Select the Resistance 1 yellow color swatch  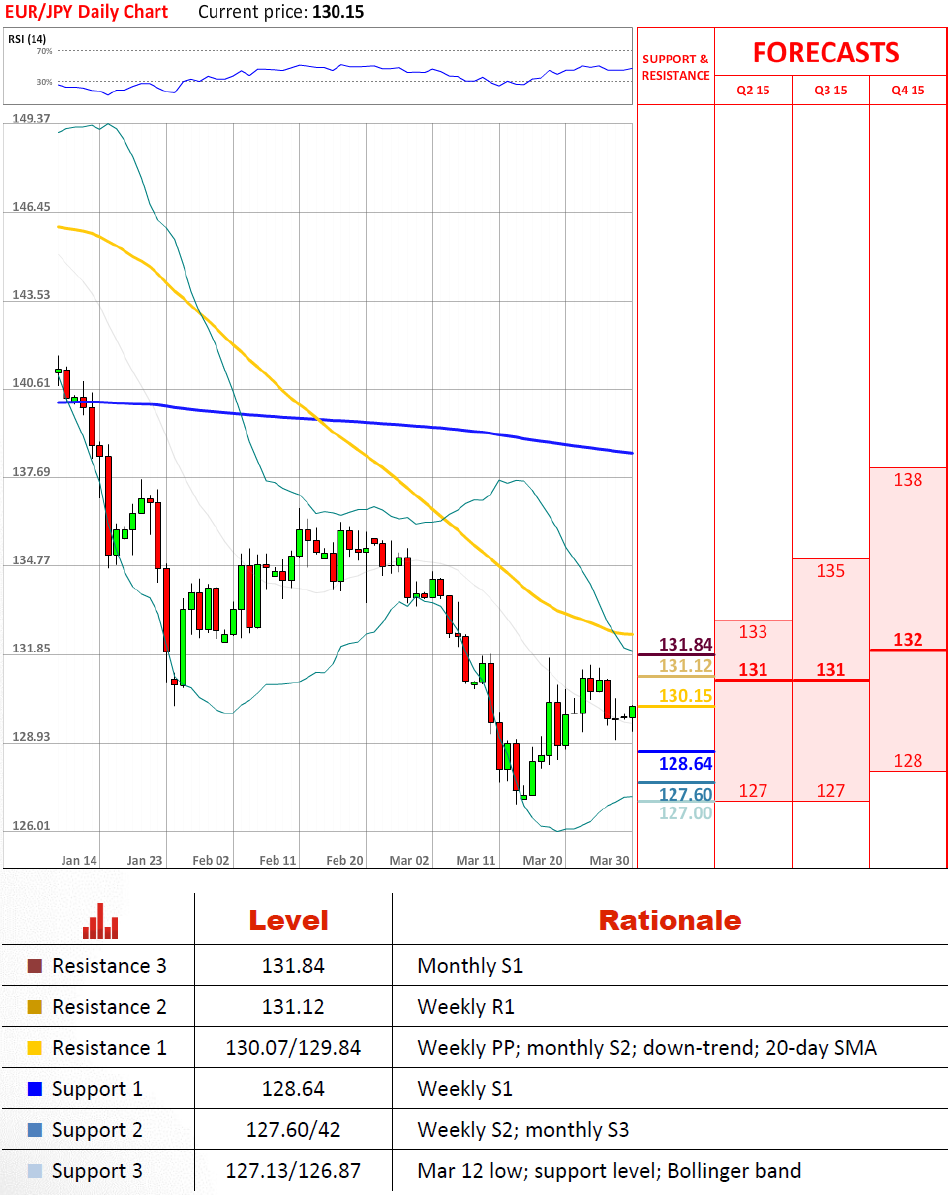click(34, 1048)
